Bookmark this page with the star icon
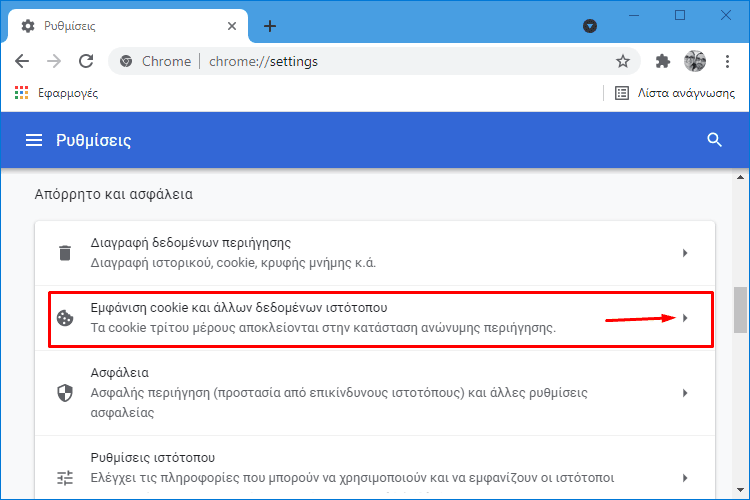 (x=622, y=61)
